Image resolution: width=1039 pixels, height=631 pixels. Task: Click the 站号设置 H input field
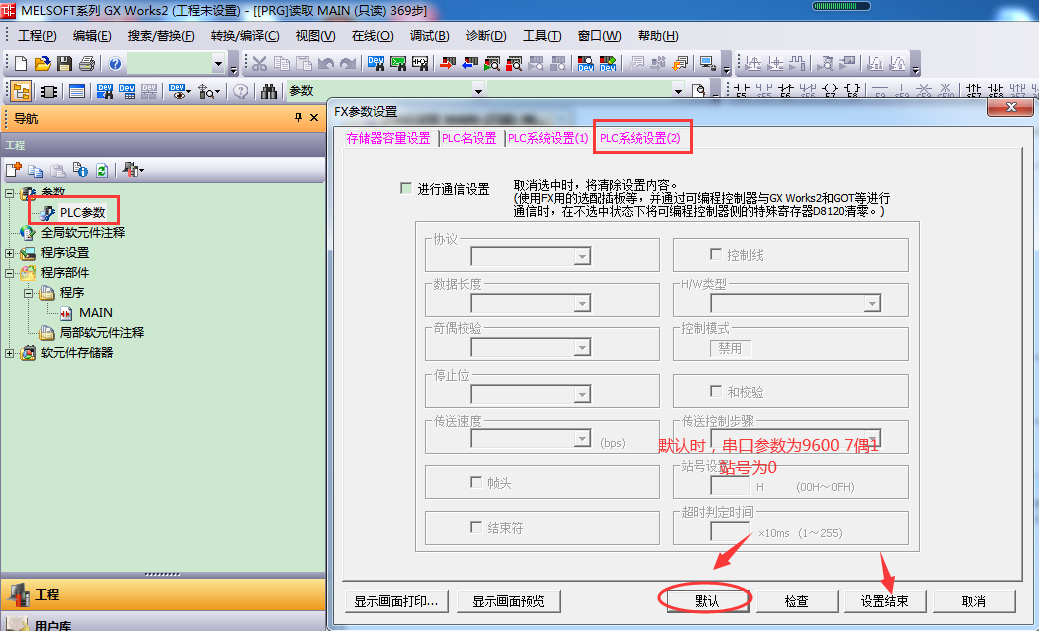(x=730, y=486)
